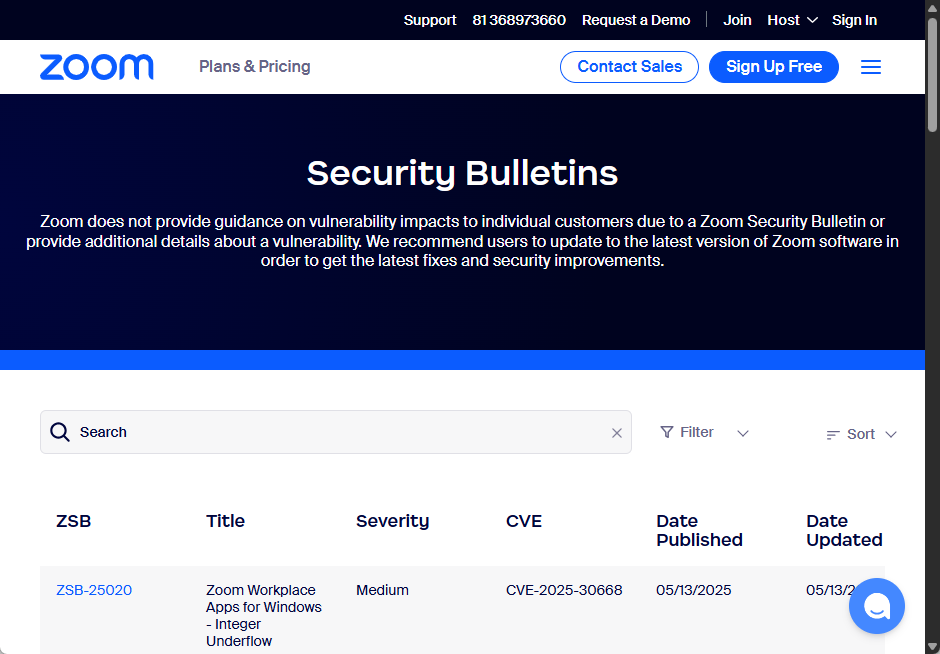Click Join in the top bar
This screenshot has width=940, height=654.
click(x=737, y=20)
